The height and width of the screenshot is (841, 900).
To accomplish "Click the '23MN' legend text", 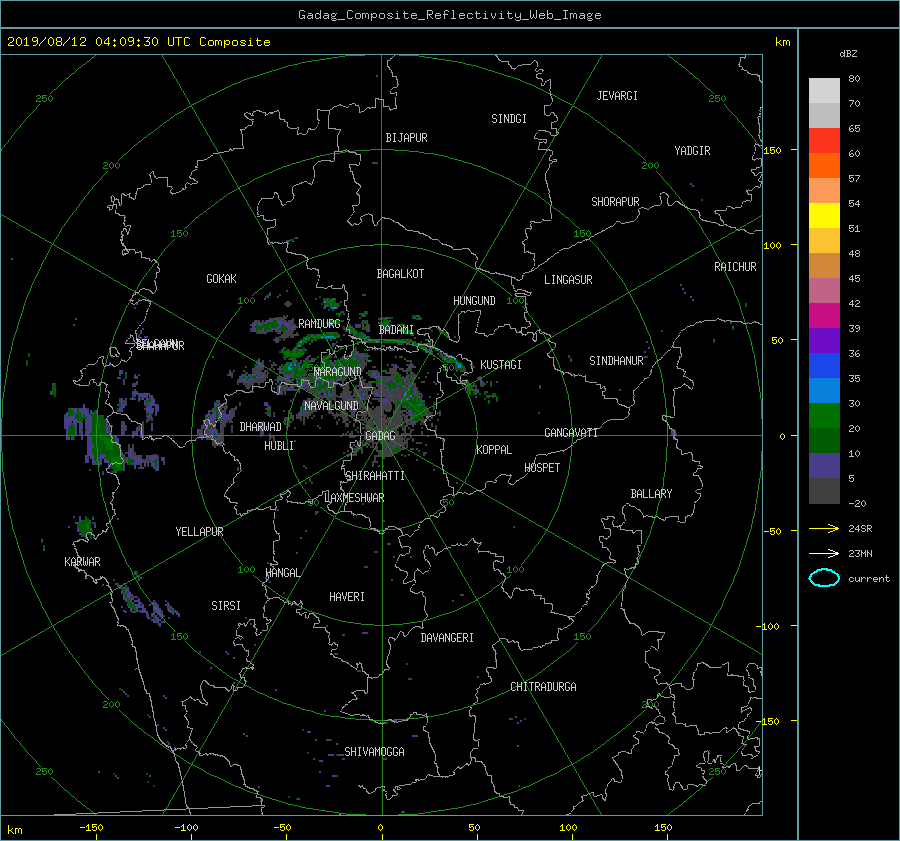I will 860,553.
